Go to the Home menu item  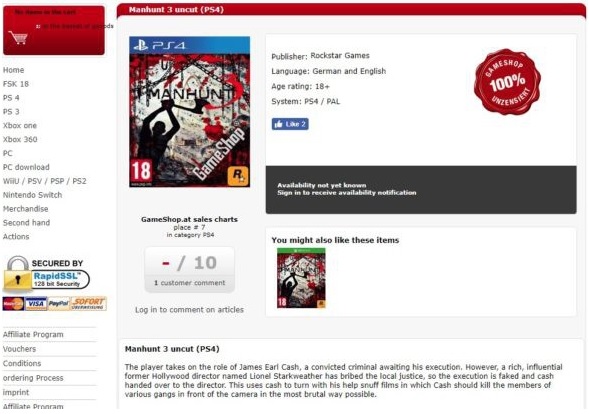click(x=14, y=70)
